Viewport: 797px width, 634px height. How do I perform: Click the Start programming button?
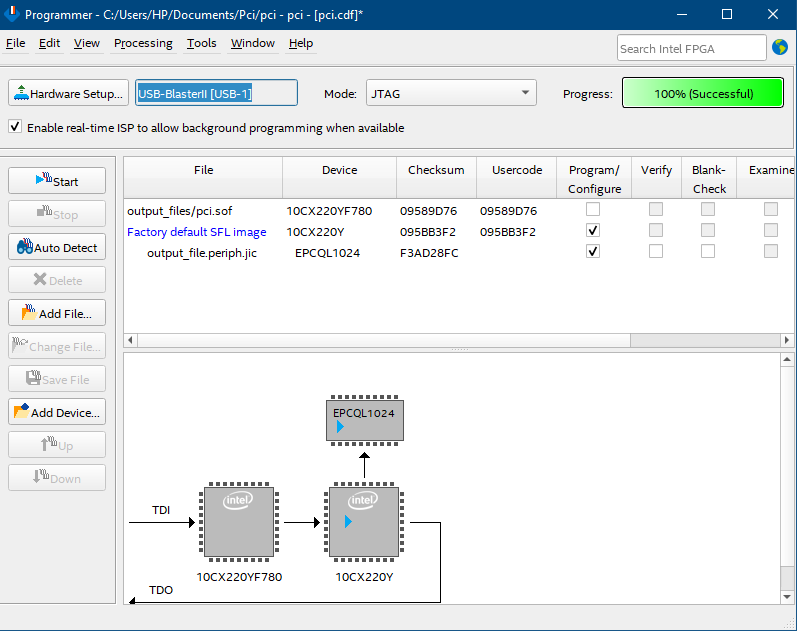click(x=57, y=181)
